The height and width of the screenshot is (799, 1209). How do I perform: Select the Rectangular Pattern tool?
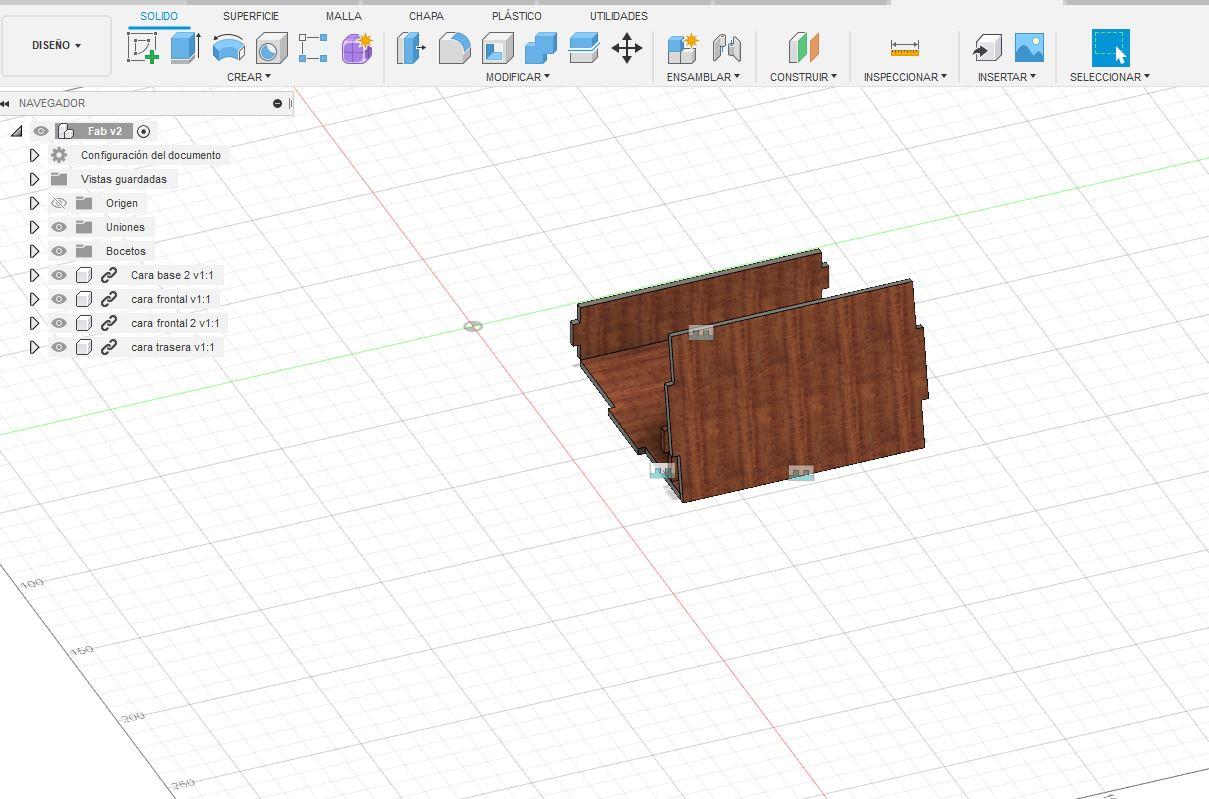[313, 47]
